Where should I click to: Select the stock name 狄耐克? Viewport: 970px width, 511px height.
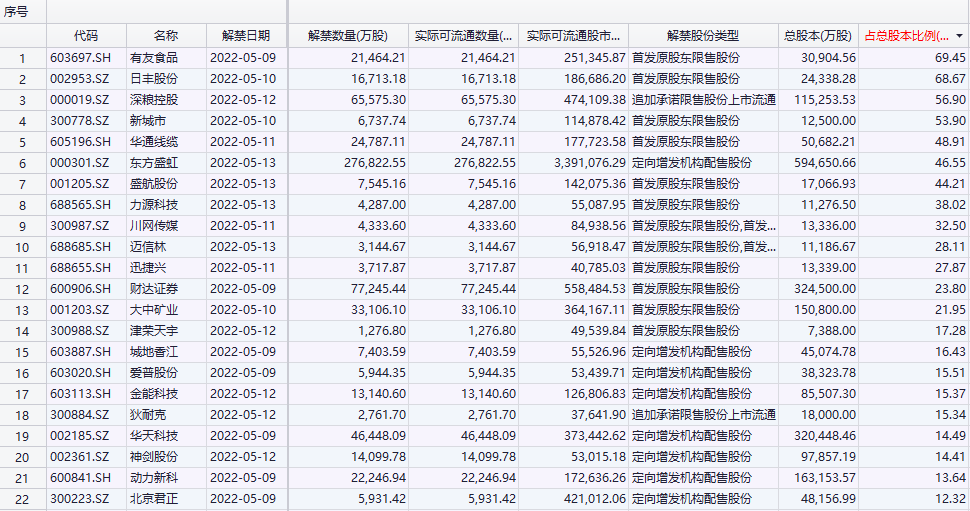point(148,415)
